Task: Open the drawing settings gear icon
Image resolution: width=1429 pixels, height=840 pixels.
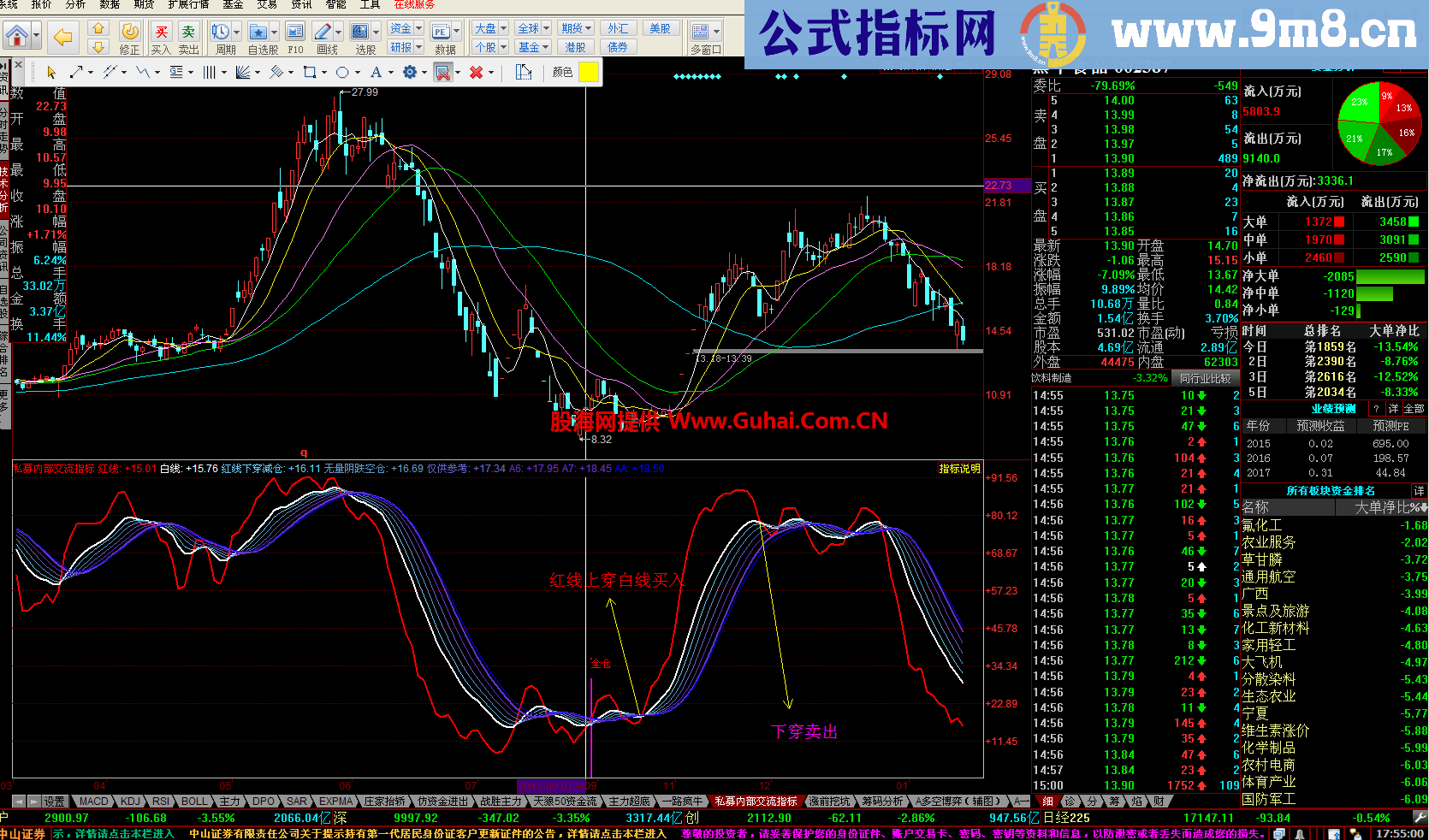Action: (410, 73)
